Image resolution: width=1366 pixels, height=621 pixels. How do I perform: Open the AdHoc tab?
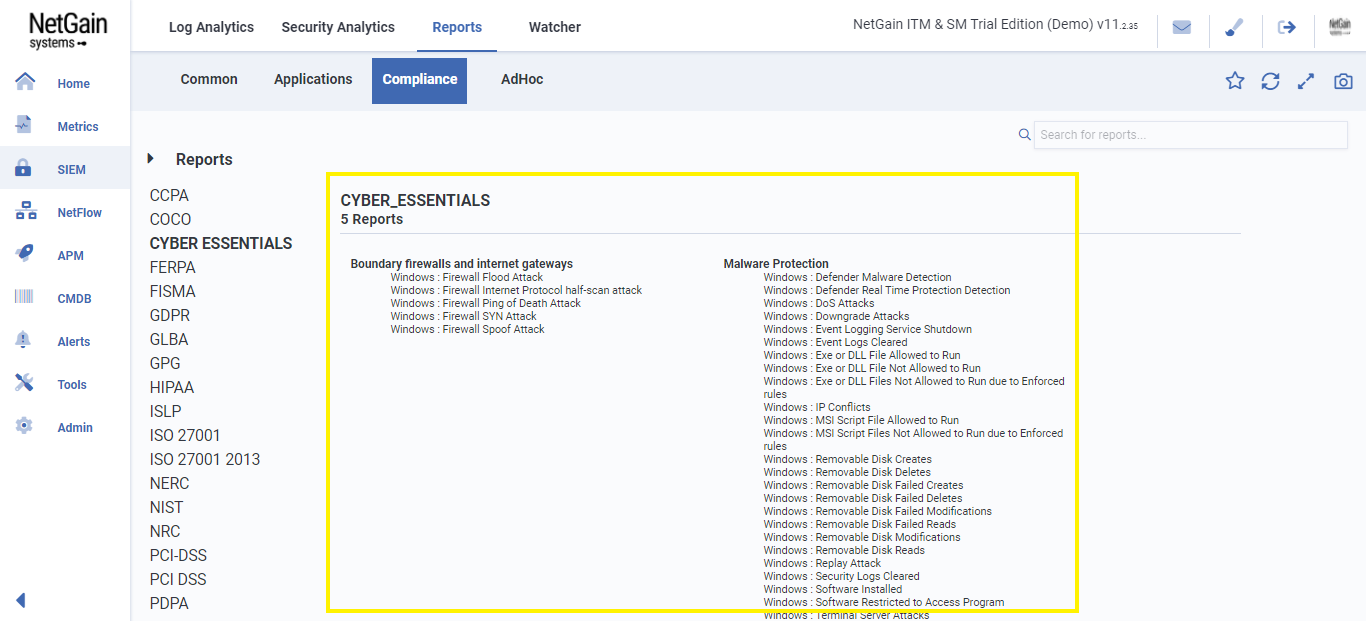[x=522, y=79]
